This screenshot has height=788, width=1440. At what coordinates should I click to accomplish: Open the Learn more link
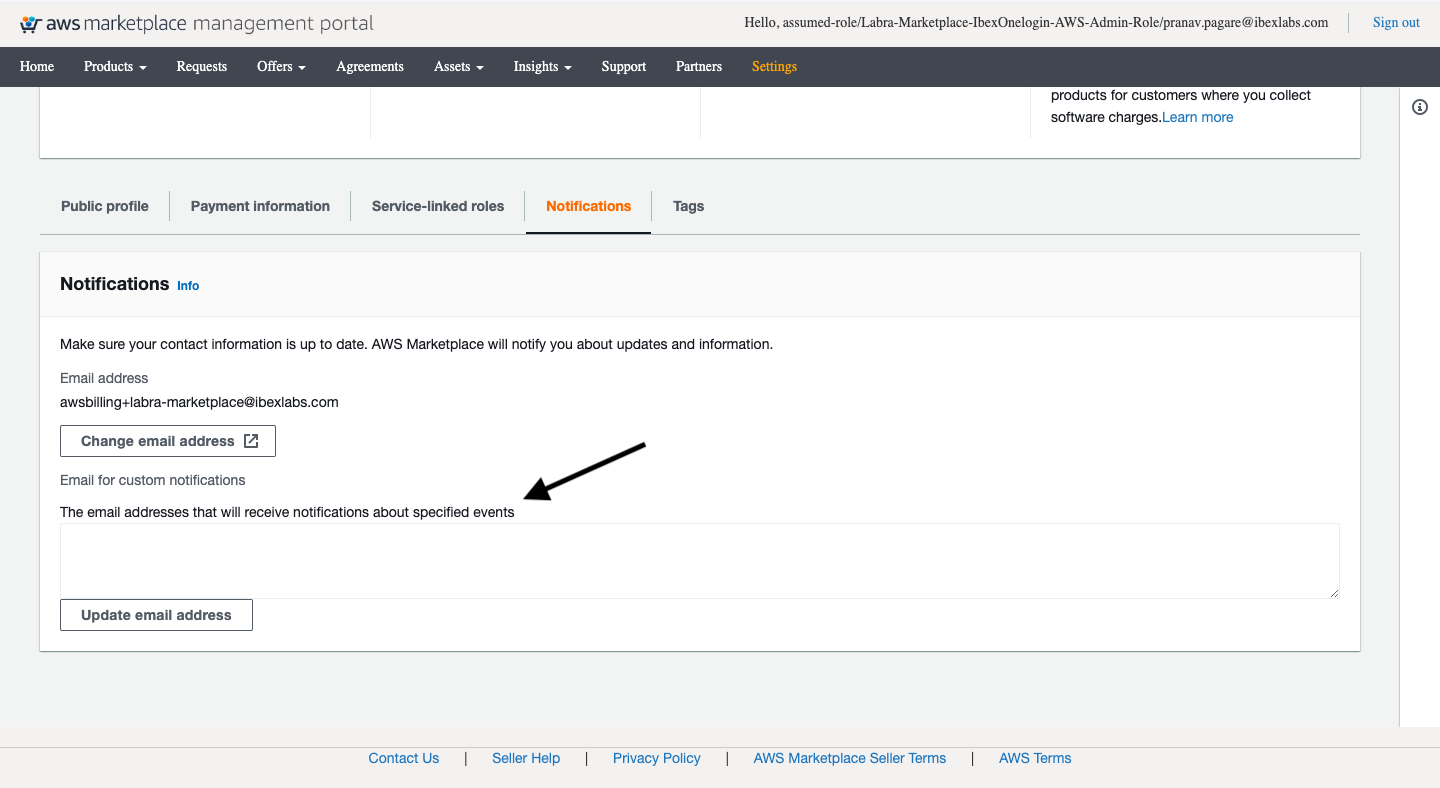(1198, 117)
